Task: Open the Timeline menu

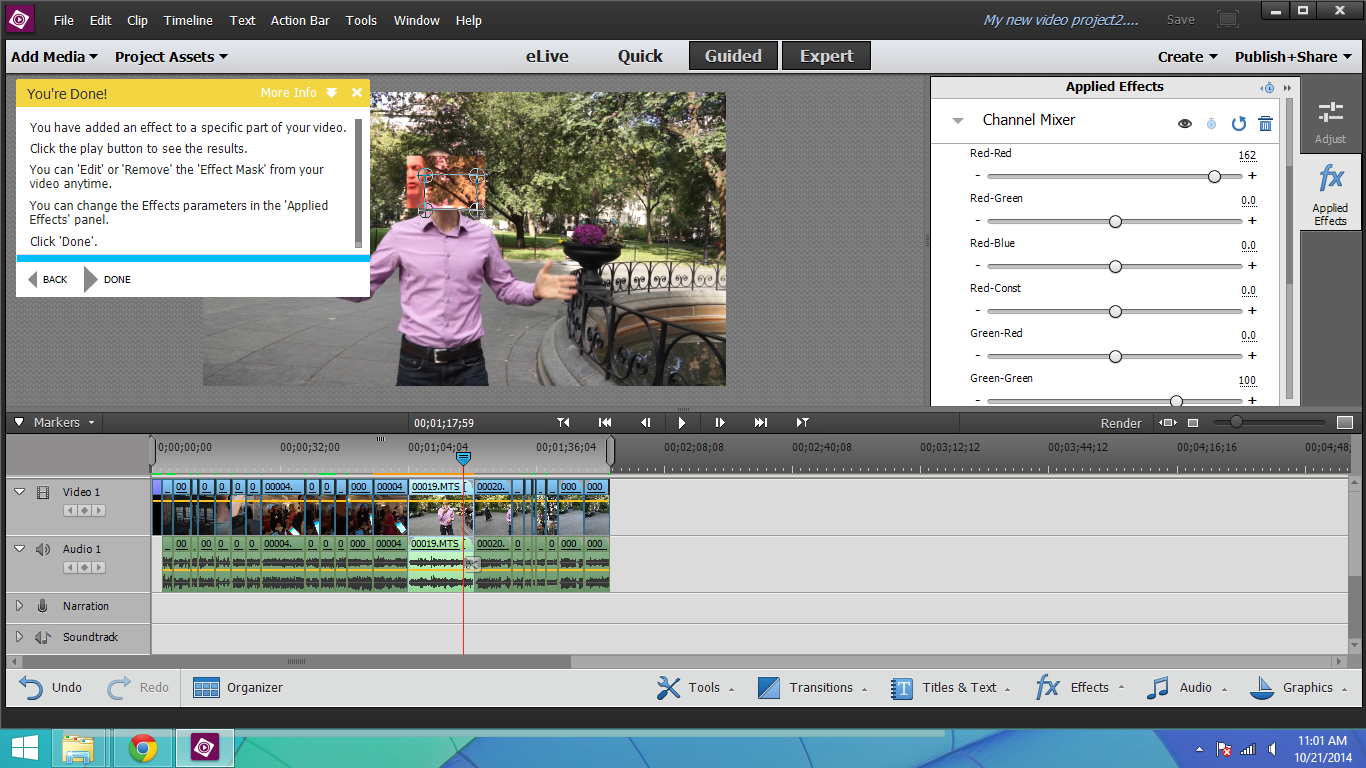Action: click(188, 20)
